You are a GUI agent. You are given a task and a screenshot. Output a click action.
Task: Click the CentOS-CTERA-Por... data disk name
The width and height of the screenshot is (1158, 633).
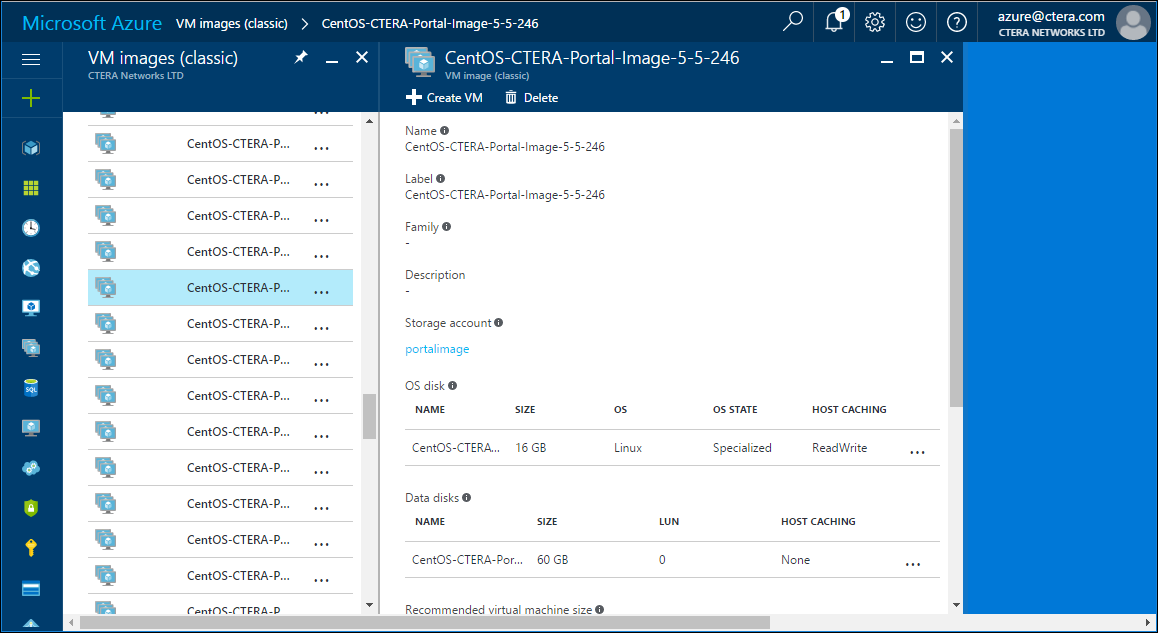pyautogui.click(x=467, y=560)
